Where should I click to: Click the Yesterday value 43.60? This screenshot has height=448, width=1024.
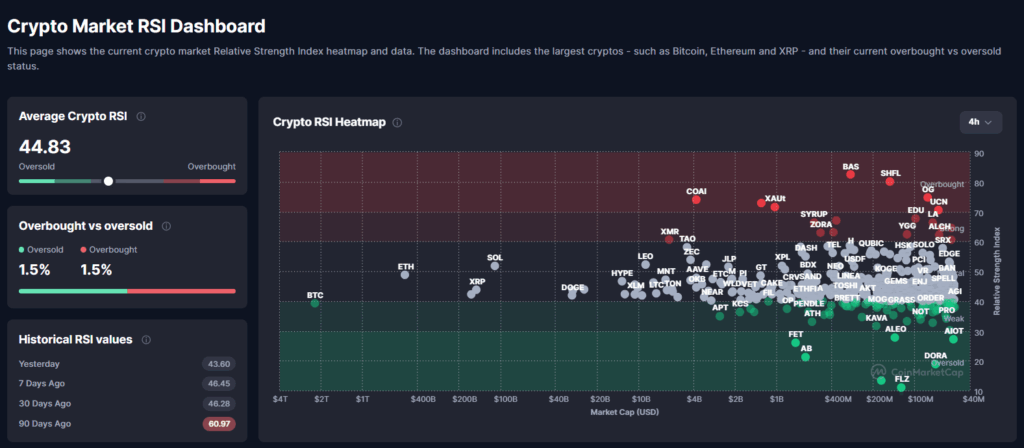pos(219,364)
